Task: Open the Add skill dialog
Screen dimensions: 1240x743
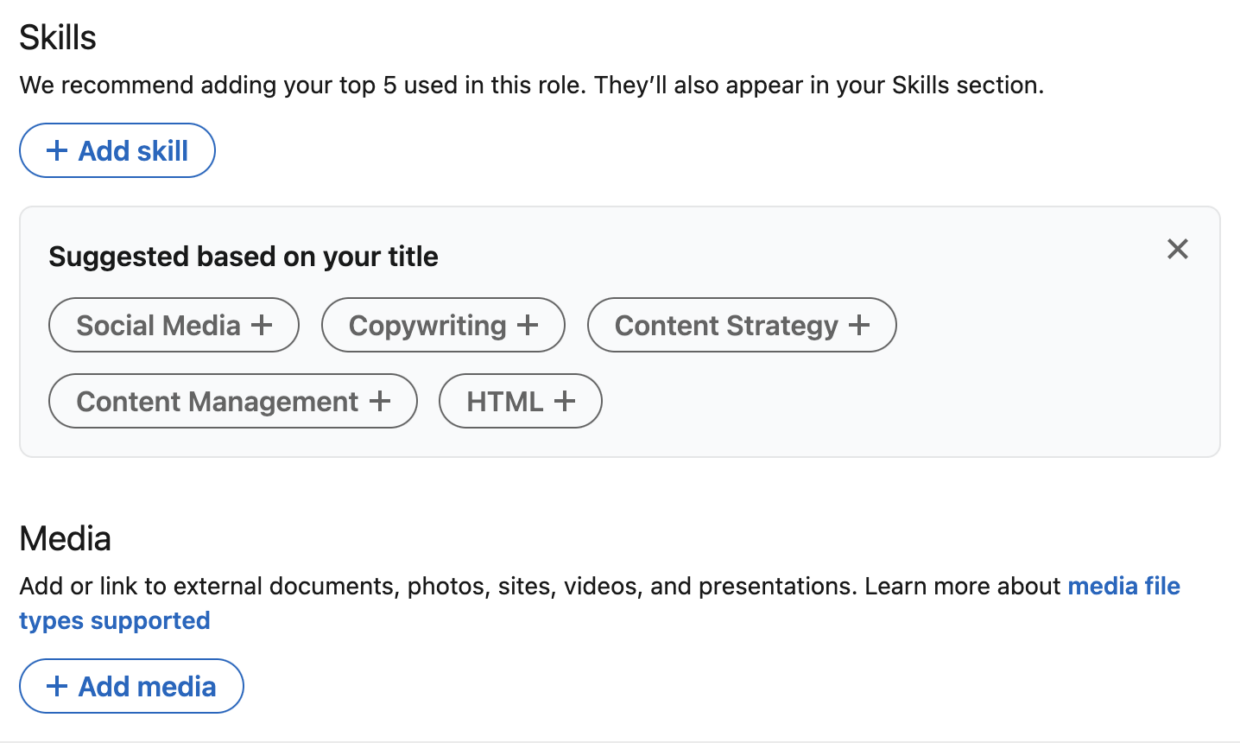Action: [117, 150]
